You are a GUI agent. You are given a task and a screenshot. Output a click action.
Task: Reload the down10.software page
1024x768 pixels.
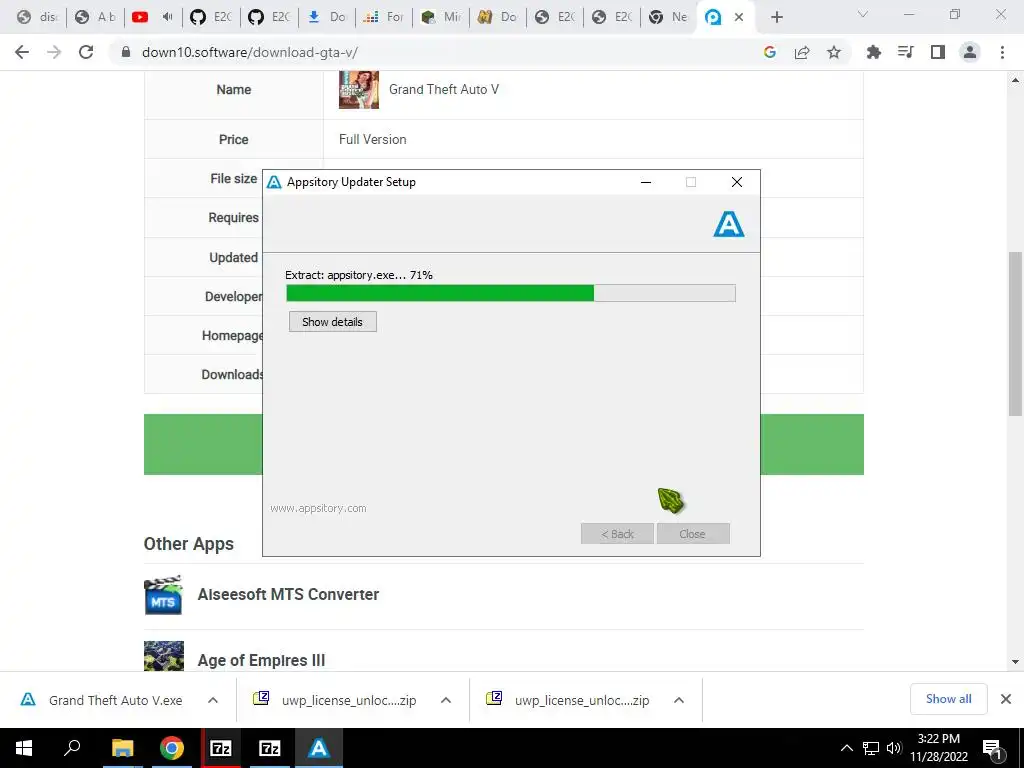(x=86, y=52)
